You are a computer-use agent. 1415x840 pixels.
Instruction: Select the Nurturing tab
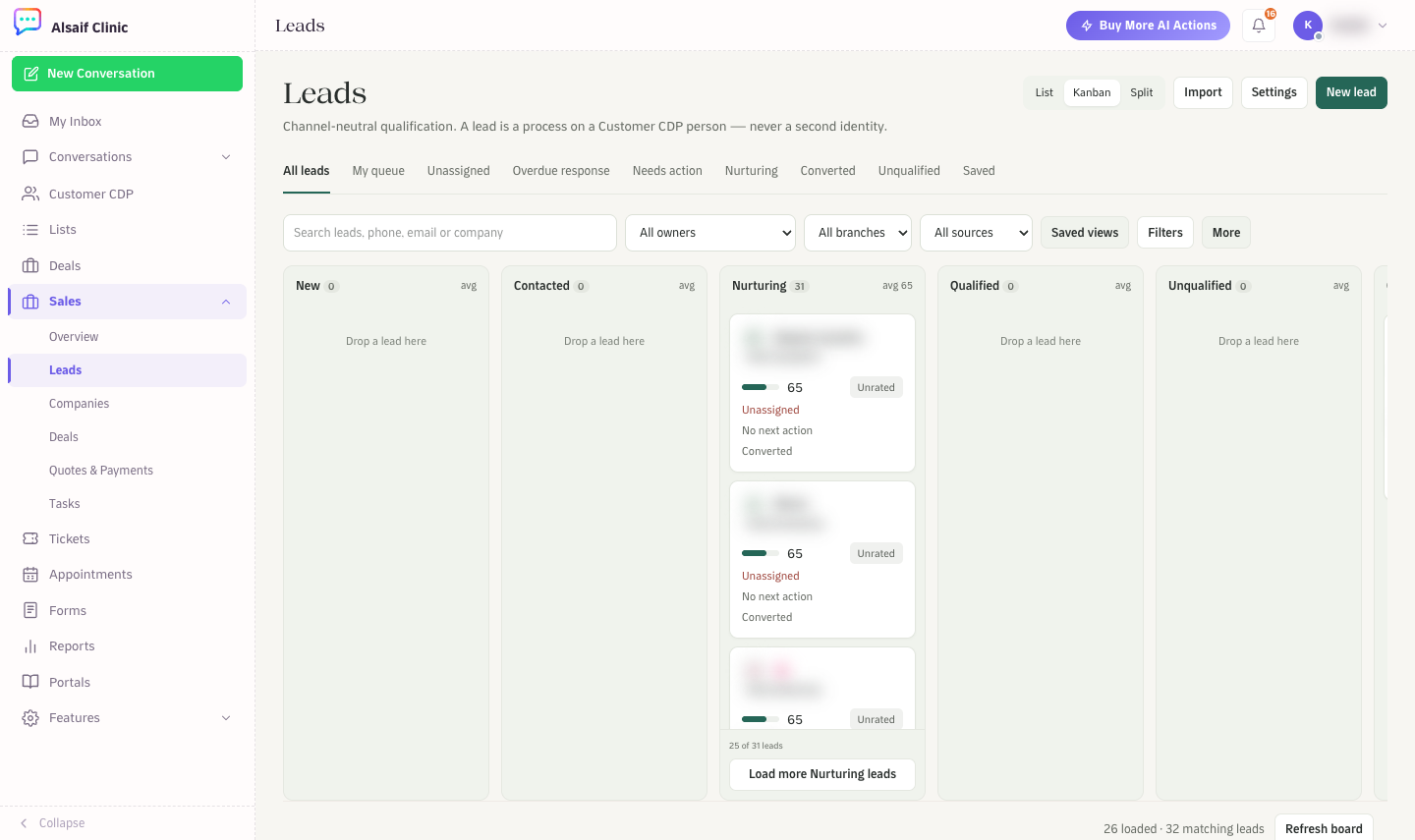coord(752,171)
